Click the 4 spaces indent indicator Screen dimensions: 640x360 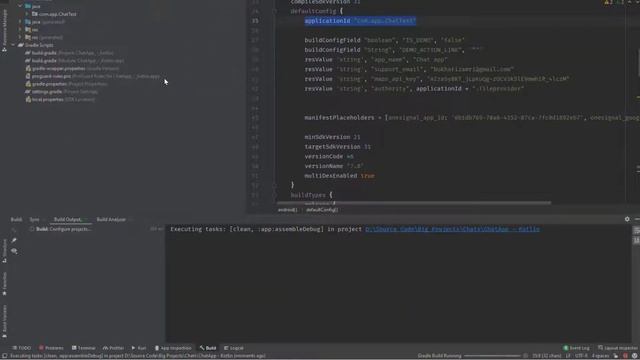[x=600, y=356]
